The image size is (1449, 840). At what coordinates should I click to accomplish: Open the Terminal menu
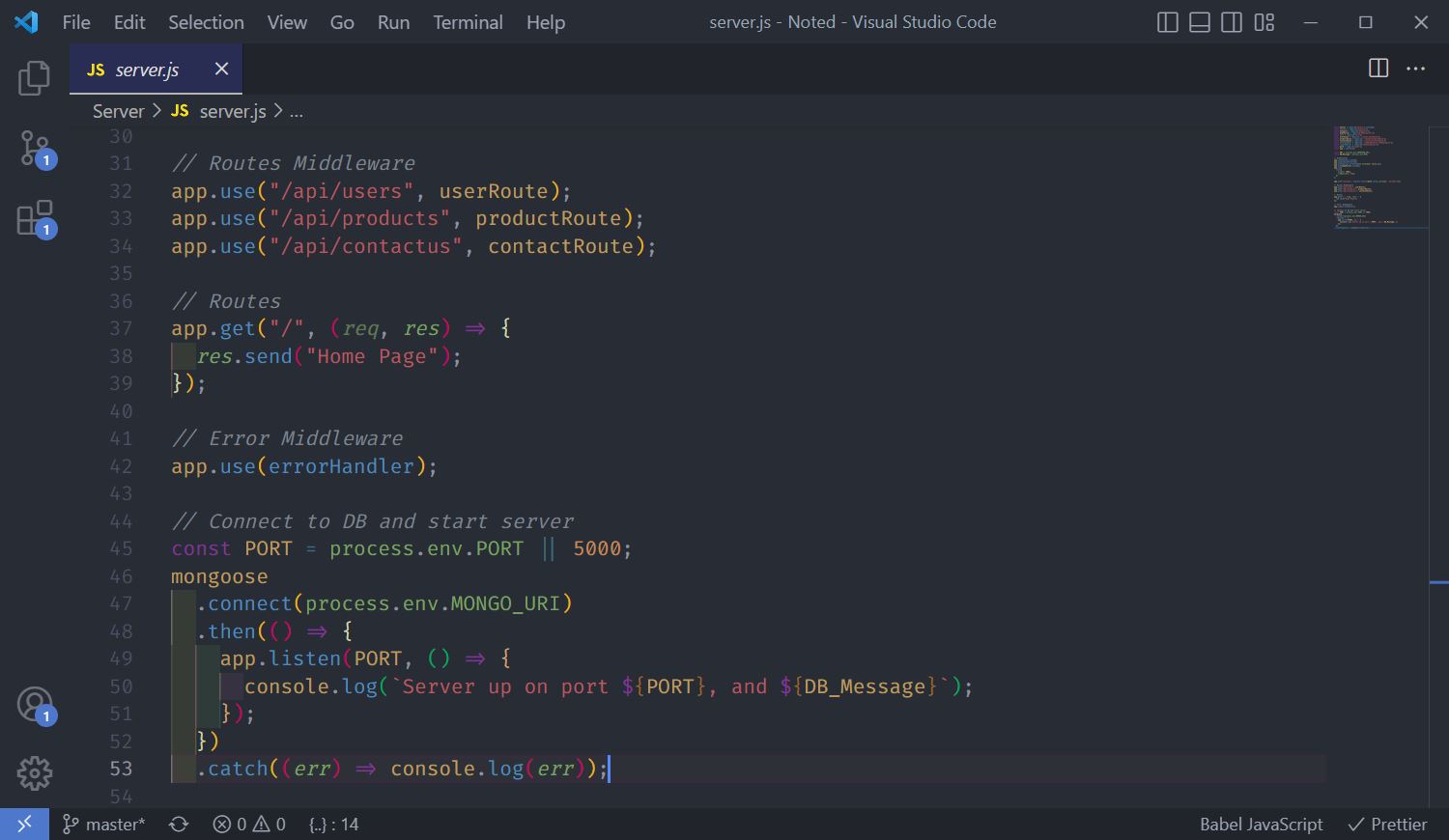tap(468, 22)
